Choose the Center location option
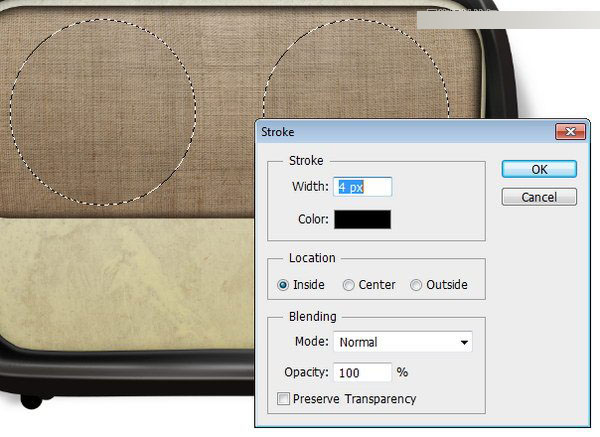Image resolution: width=600 pixels, height=437 pixels. pyautogui.click(x=348, y=285)
